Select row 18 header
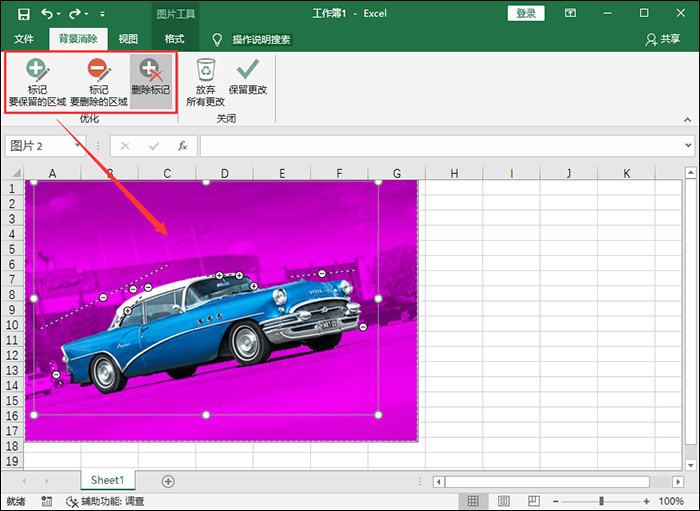700x511 pixels. point(12,446)
